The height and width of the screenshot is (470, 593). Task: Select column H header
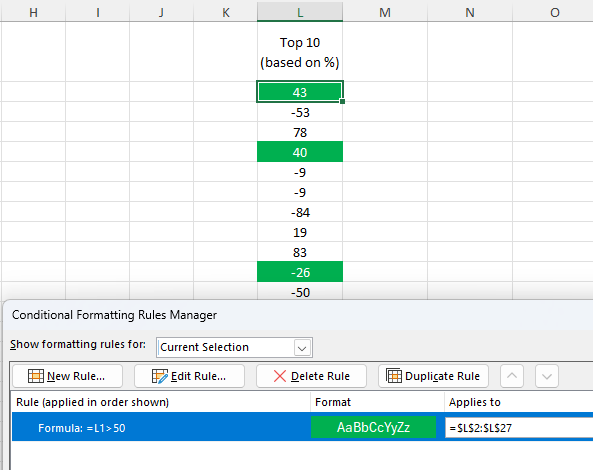(x=33, y=12)
